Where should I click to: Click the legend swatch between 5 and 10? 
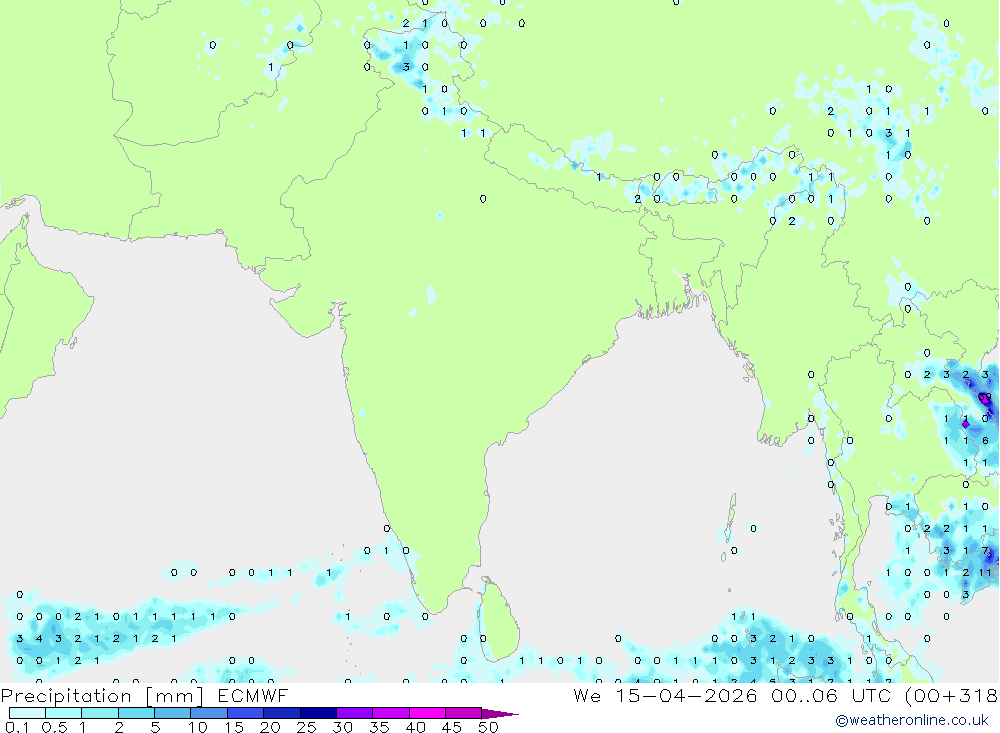tap(172, 713)
